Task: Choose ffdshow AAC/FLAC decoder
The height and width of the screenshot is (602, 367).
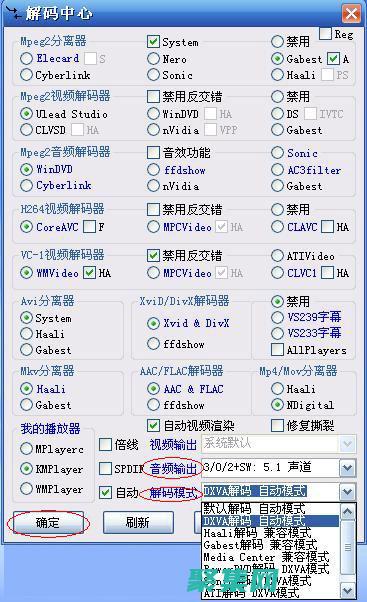Action: point(153,405)
